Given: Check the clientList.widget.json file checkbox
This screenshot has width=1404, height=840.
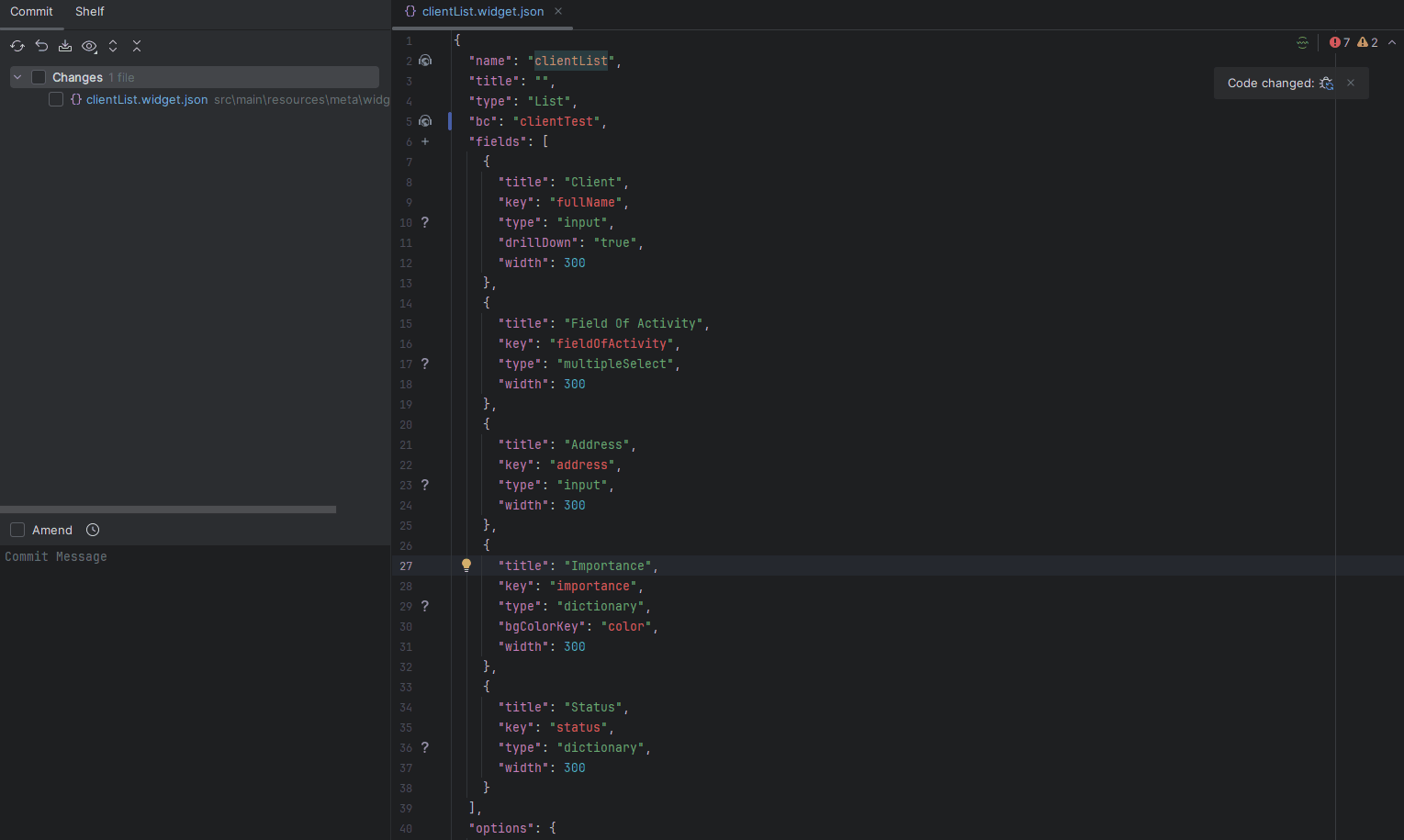Looking at the screenshot, I should click(56, 98).
